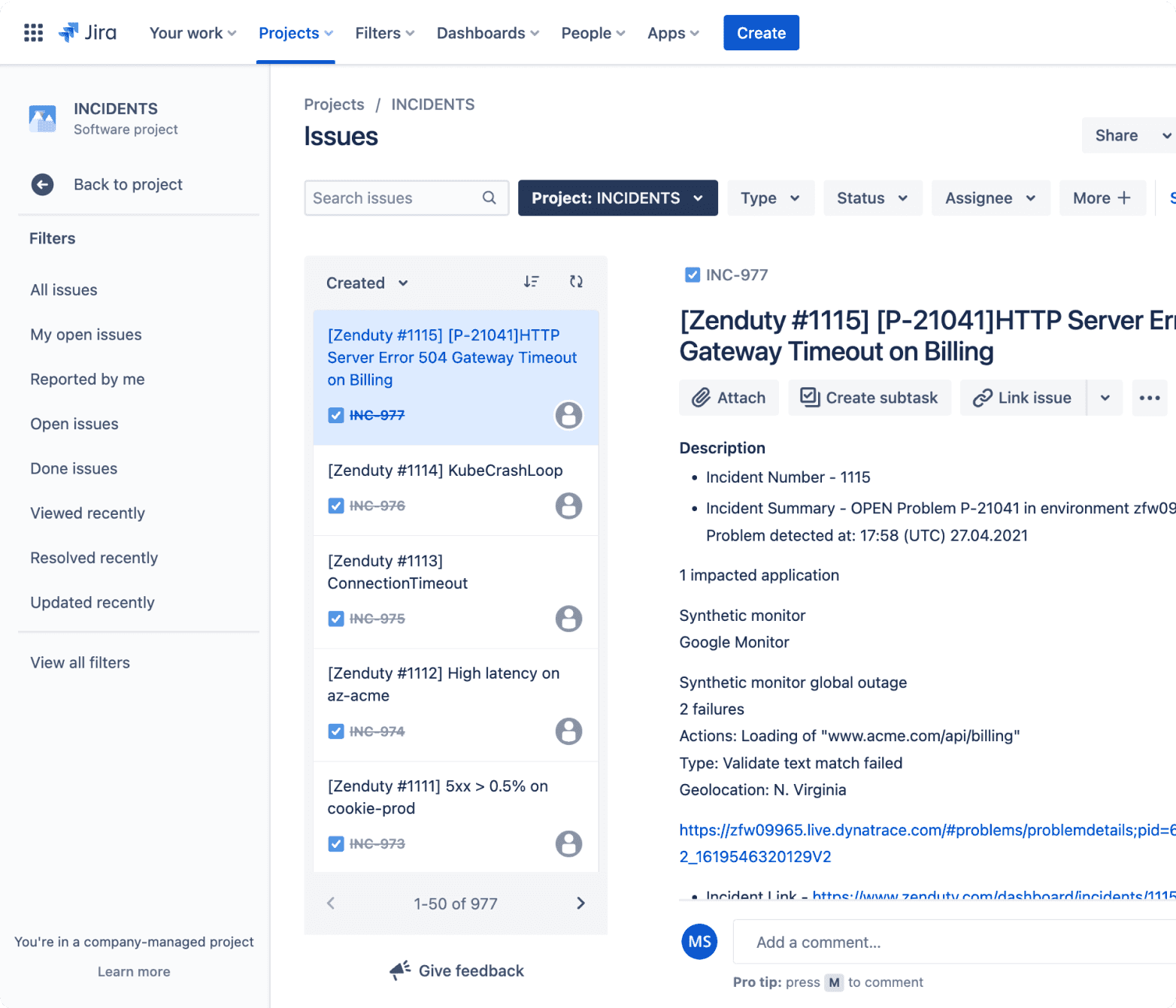Open the Dashboards menu
Viewport: 1176px width, 1008px height.
point(487,33)
